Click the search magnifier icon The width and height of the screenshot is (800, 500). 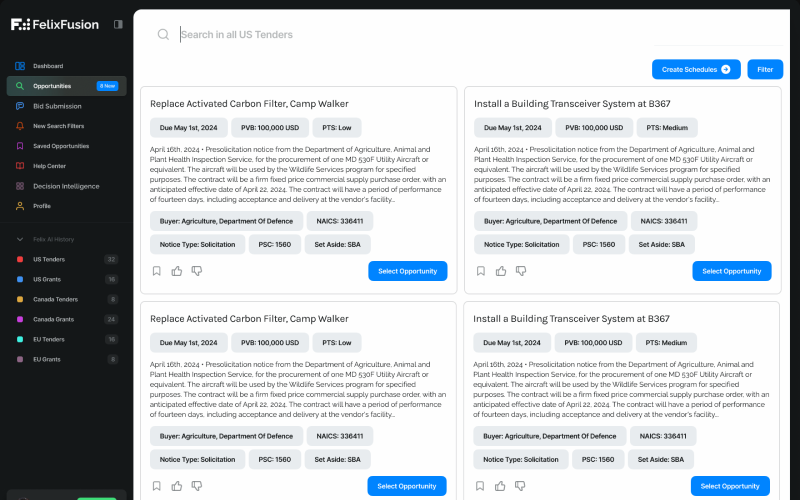point(163,34)
